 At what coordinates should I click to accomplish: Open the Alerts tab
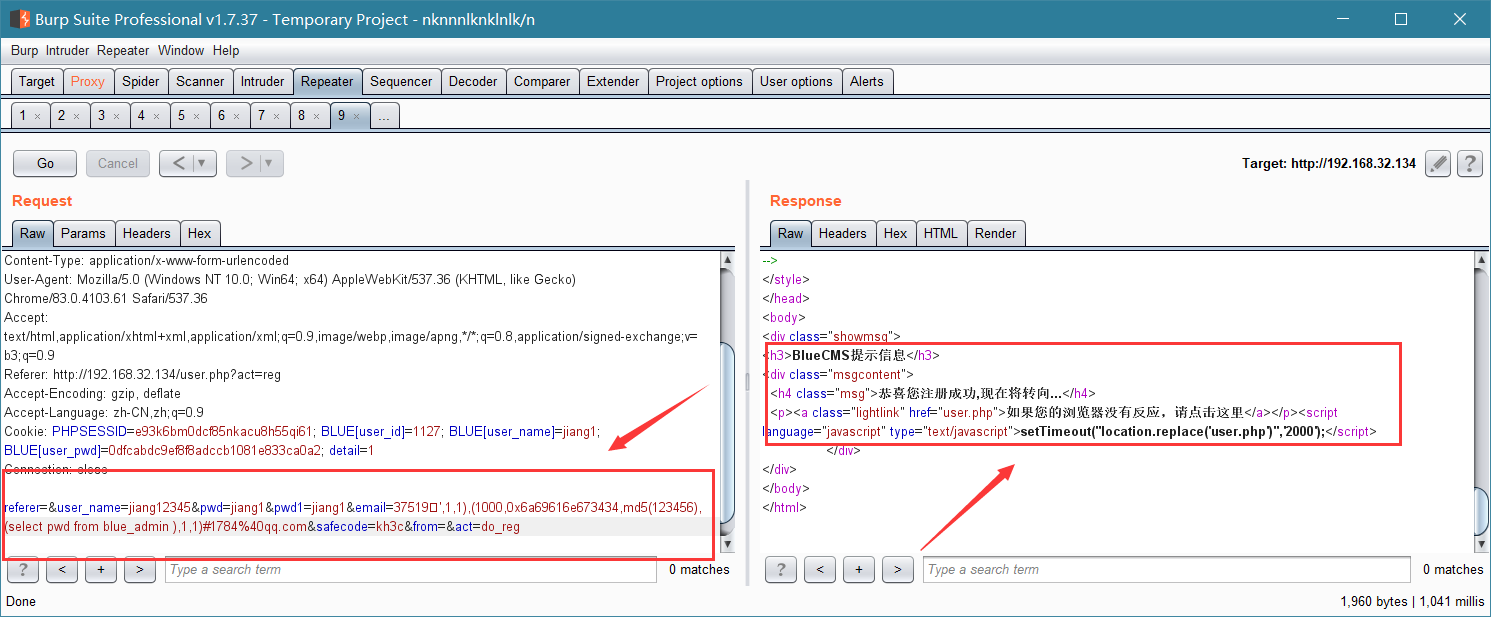click(x=867, y=82)
